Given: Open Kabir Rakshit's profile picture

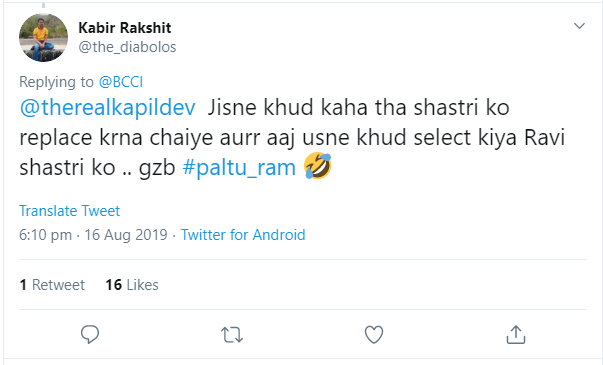Looking at the screenshot, I should [43, 38].
